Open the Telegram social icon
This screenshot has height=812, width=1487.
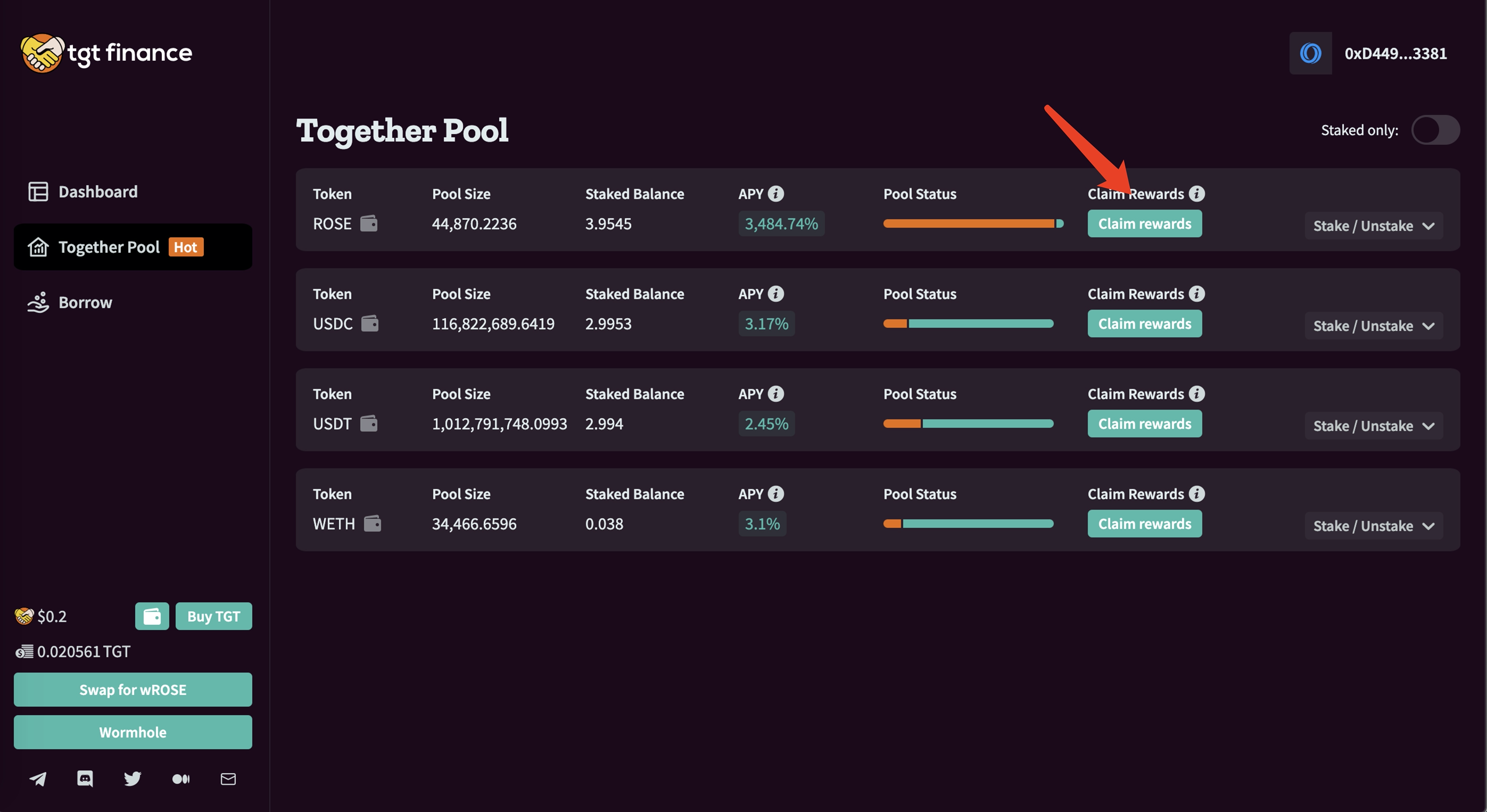[x=38, y=779]
